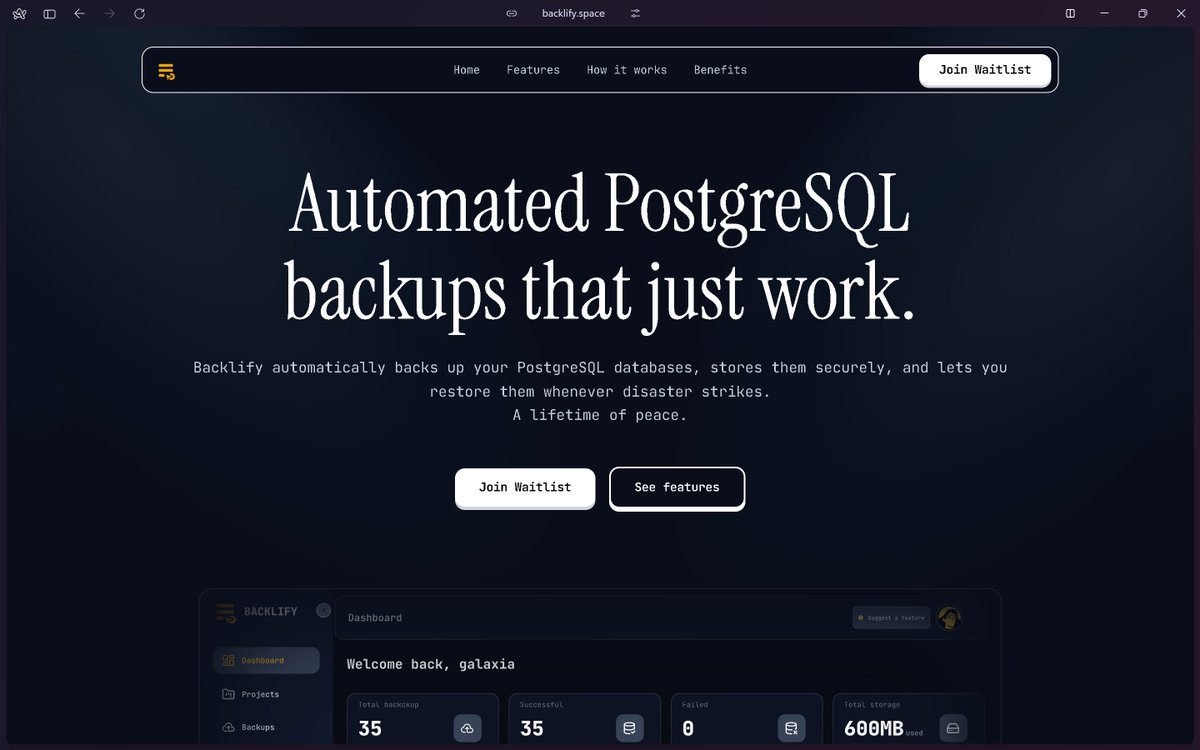
Task: Go to Features nav link
Action: [533, 70]
